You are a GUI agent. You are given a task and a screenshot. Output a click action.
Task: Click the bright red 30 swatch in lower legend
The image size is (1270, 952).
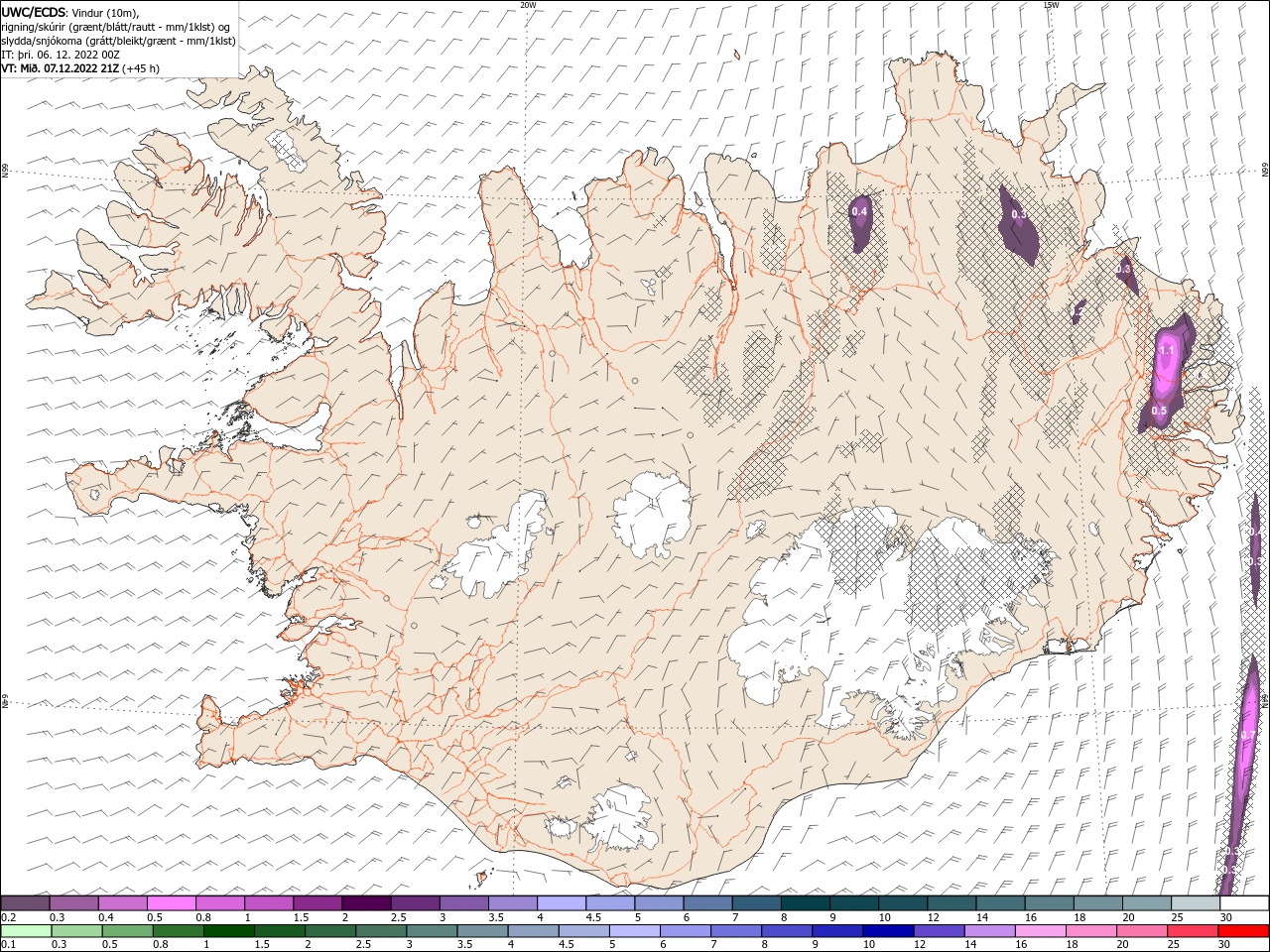[x=1243, y=931]
